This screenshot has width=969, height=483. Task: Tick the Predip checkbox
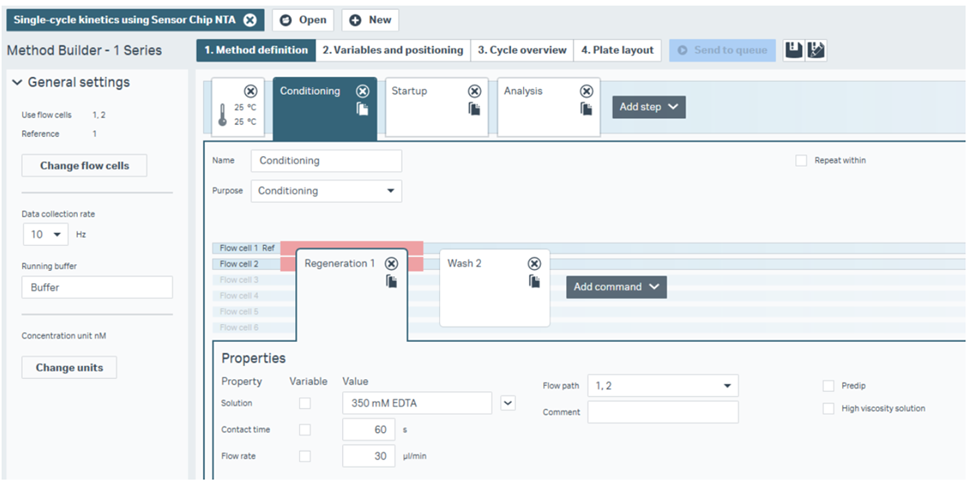[828, 386]
